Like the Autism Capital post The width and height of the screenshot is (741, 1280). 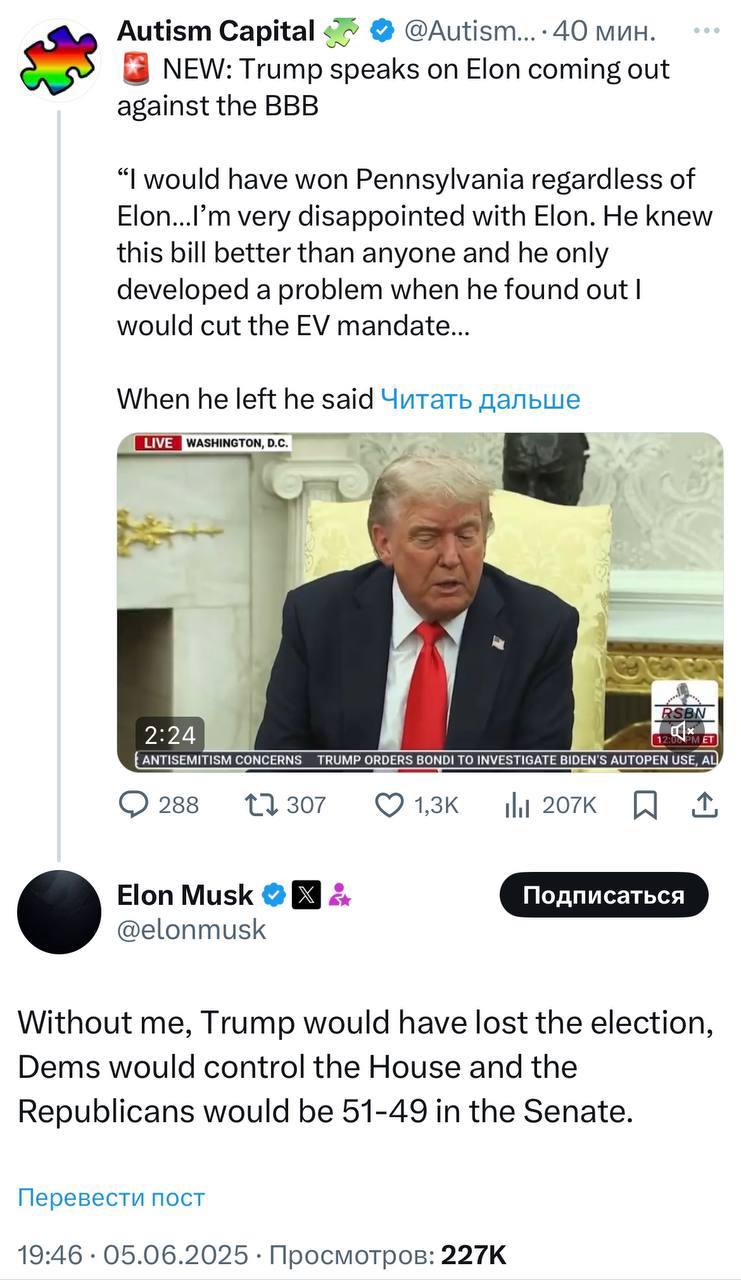tap(389, 804)
